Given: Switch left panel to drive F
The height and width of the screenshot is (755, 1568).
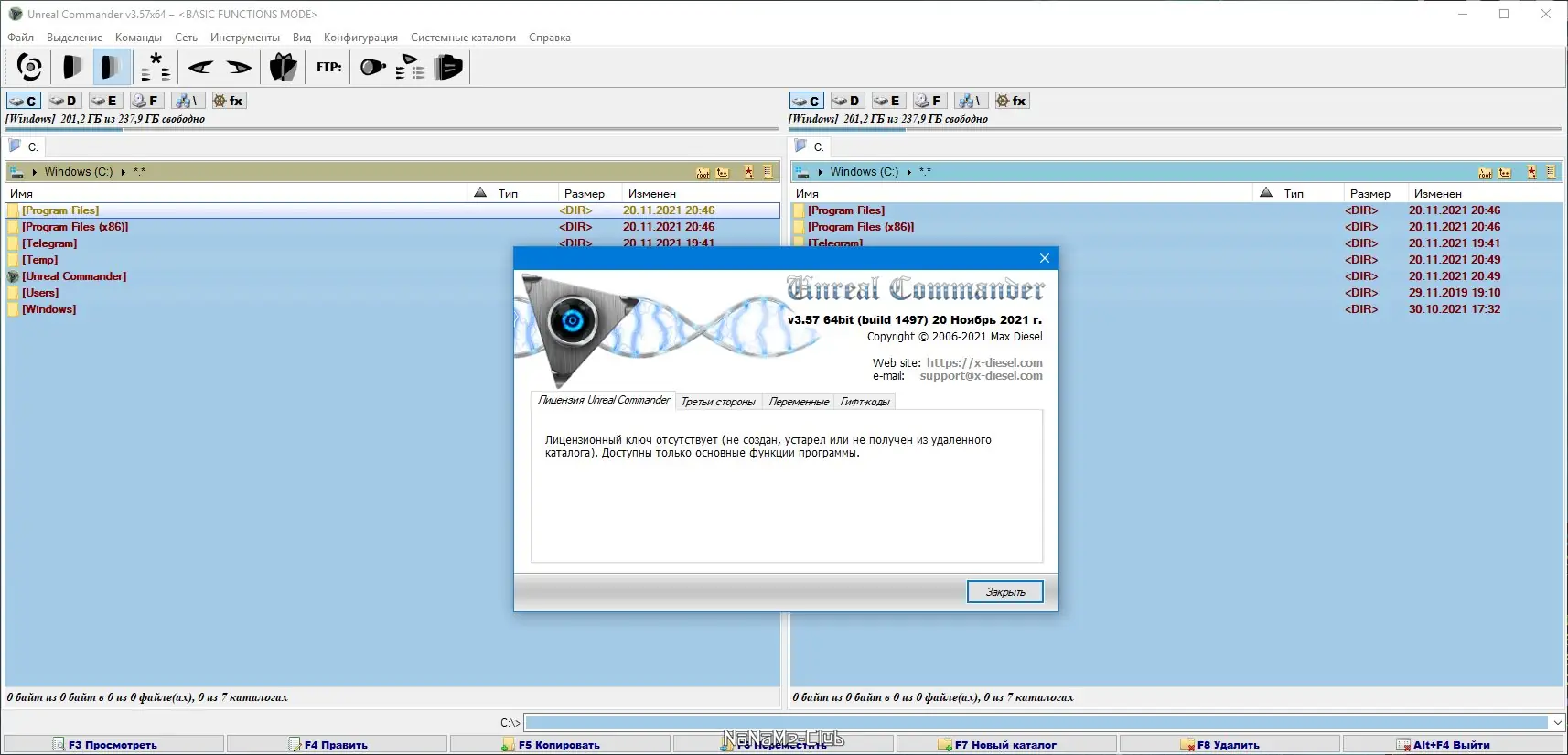Looking at the screenshot, I should [145, 101].
